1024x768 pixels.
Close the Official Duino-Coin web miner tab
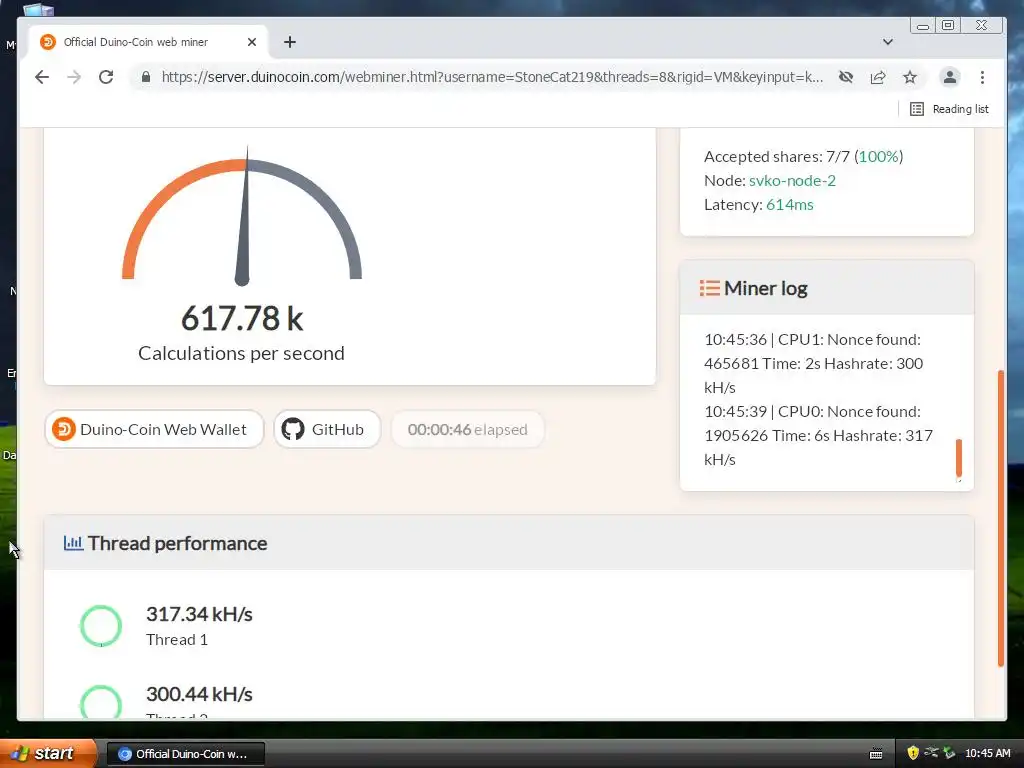coord(251,42)
